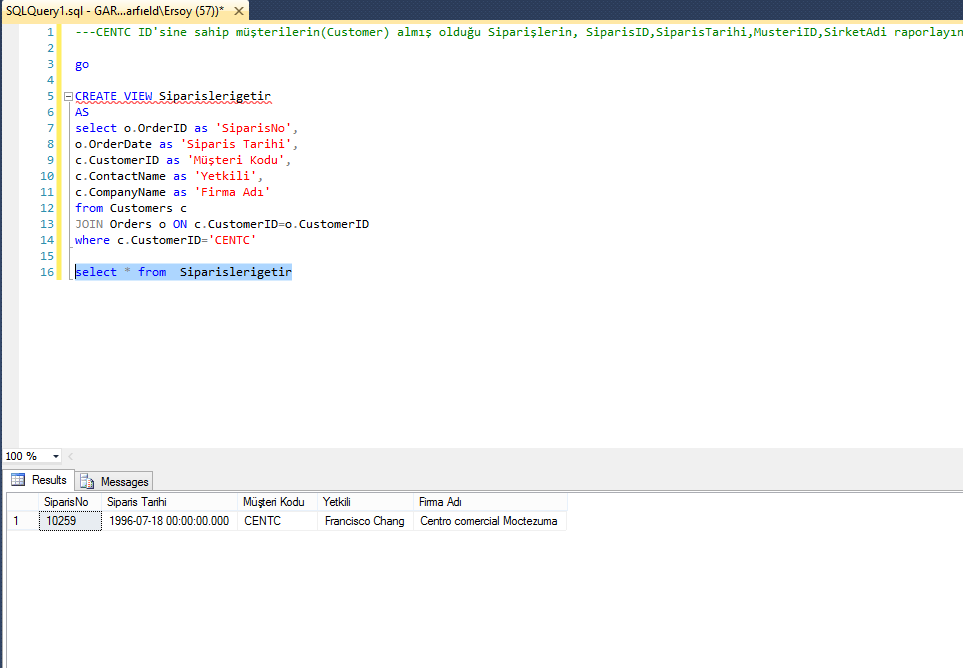The image size is (963, 668).
Task: Switch to the Messages tab
Action: click(x=114, y=481)
